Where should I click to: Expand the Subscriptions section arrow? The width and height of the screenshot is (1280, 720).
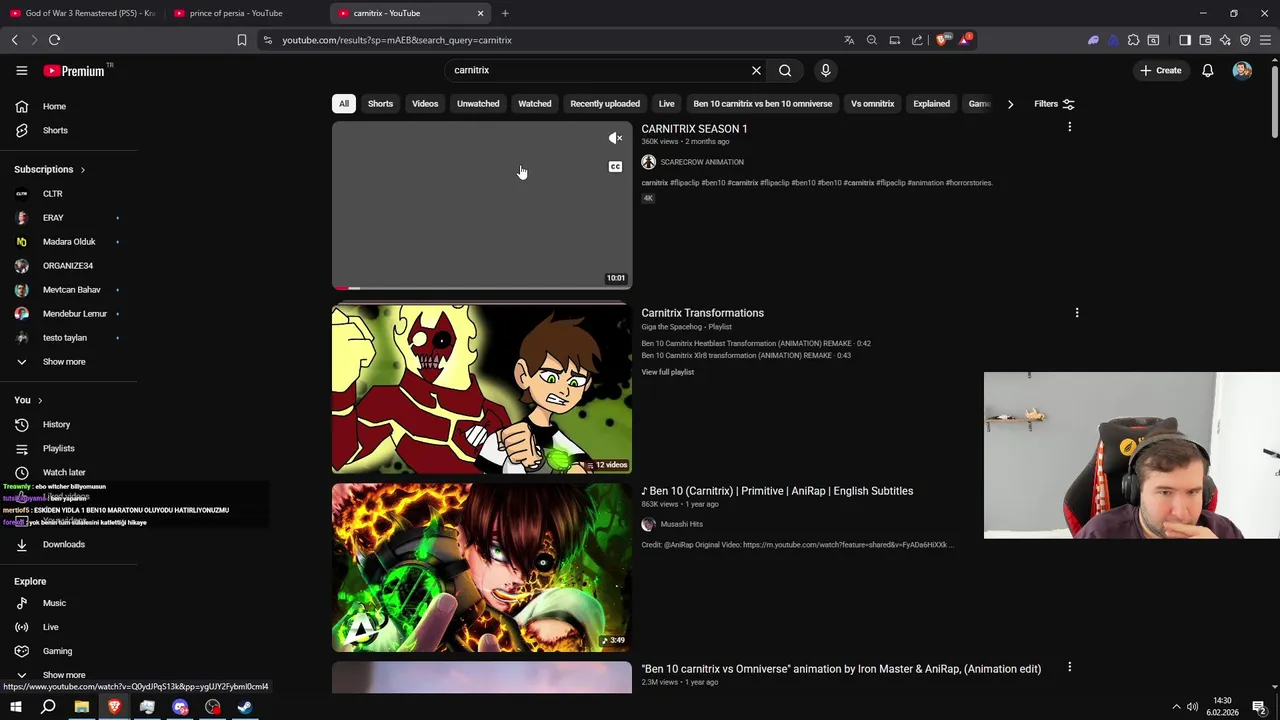coord(82,169)
